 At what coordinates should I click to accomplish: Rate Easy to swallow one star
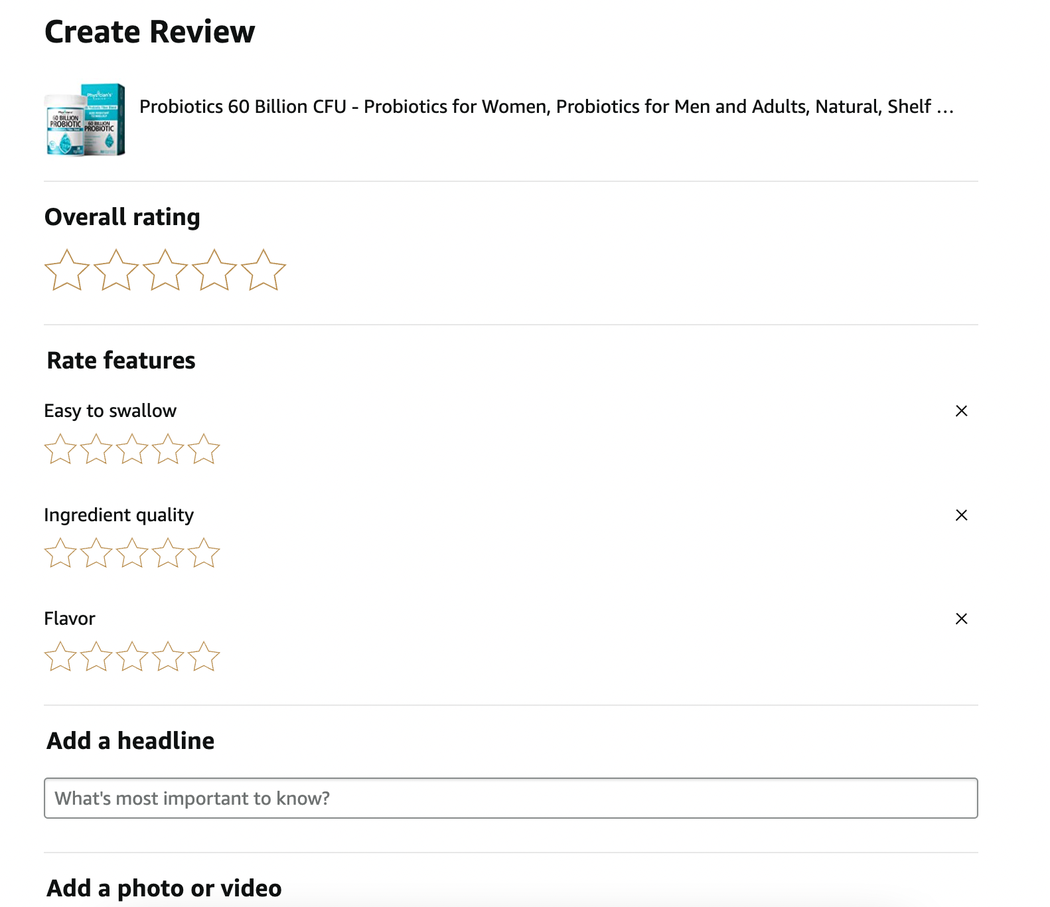pyautogui.click(x=60, y=450)
